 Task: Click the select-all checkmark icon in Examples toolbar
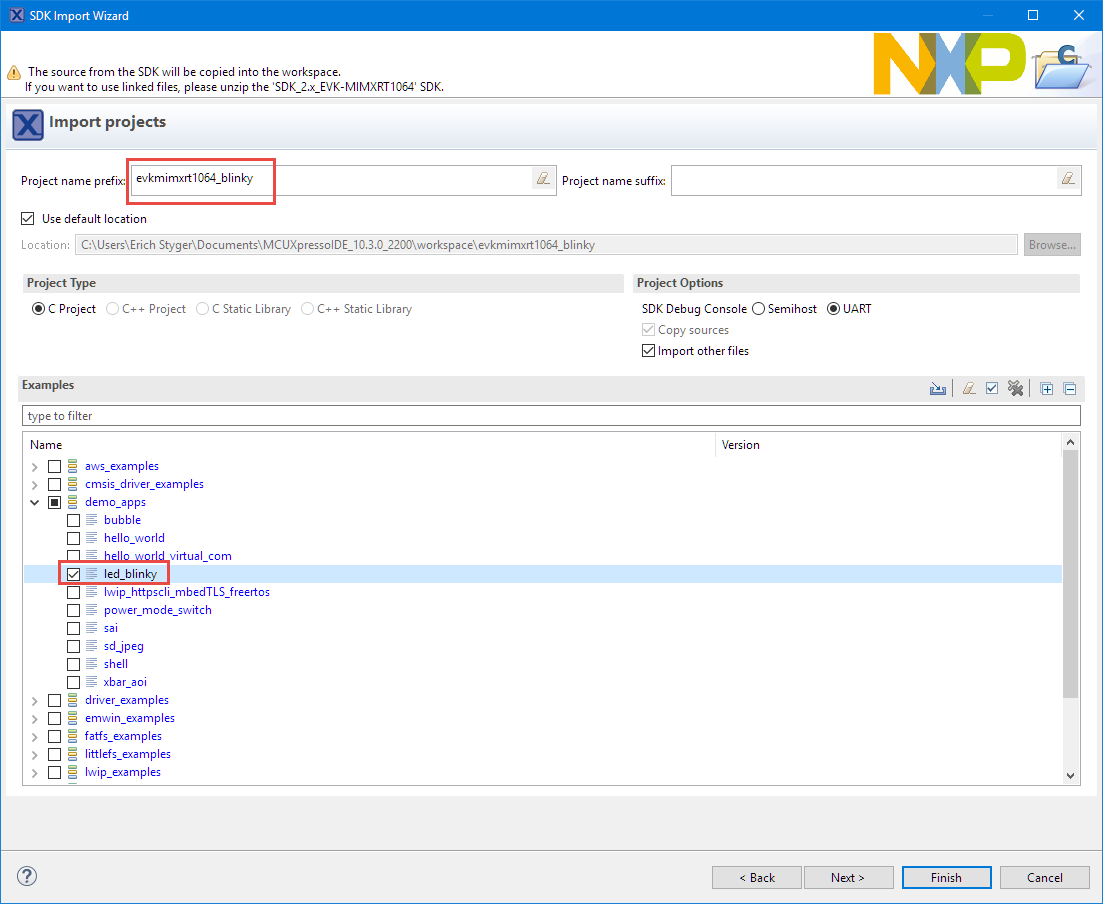pyautogui.click(x=992, y=389)
